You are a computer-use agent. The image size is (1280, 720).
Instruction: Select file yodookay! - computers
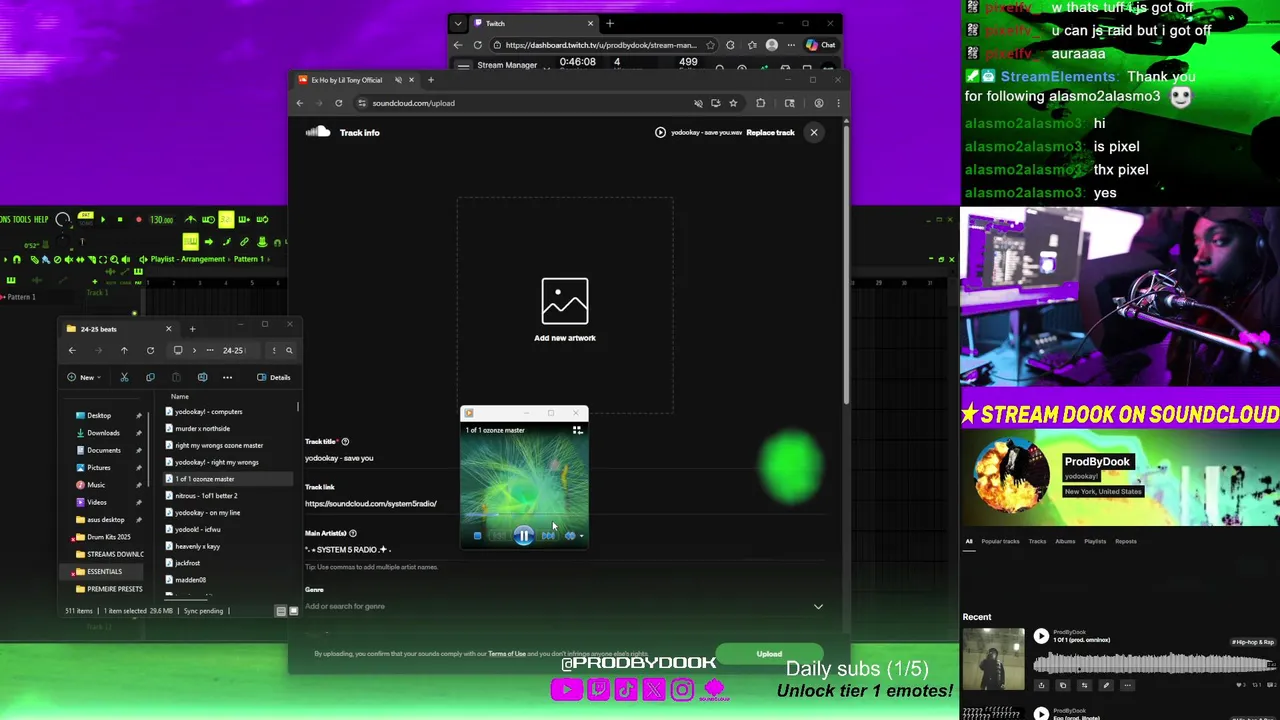coord(208,412)
